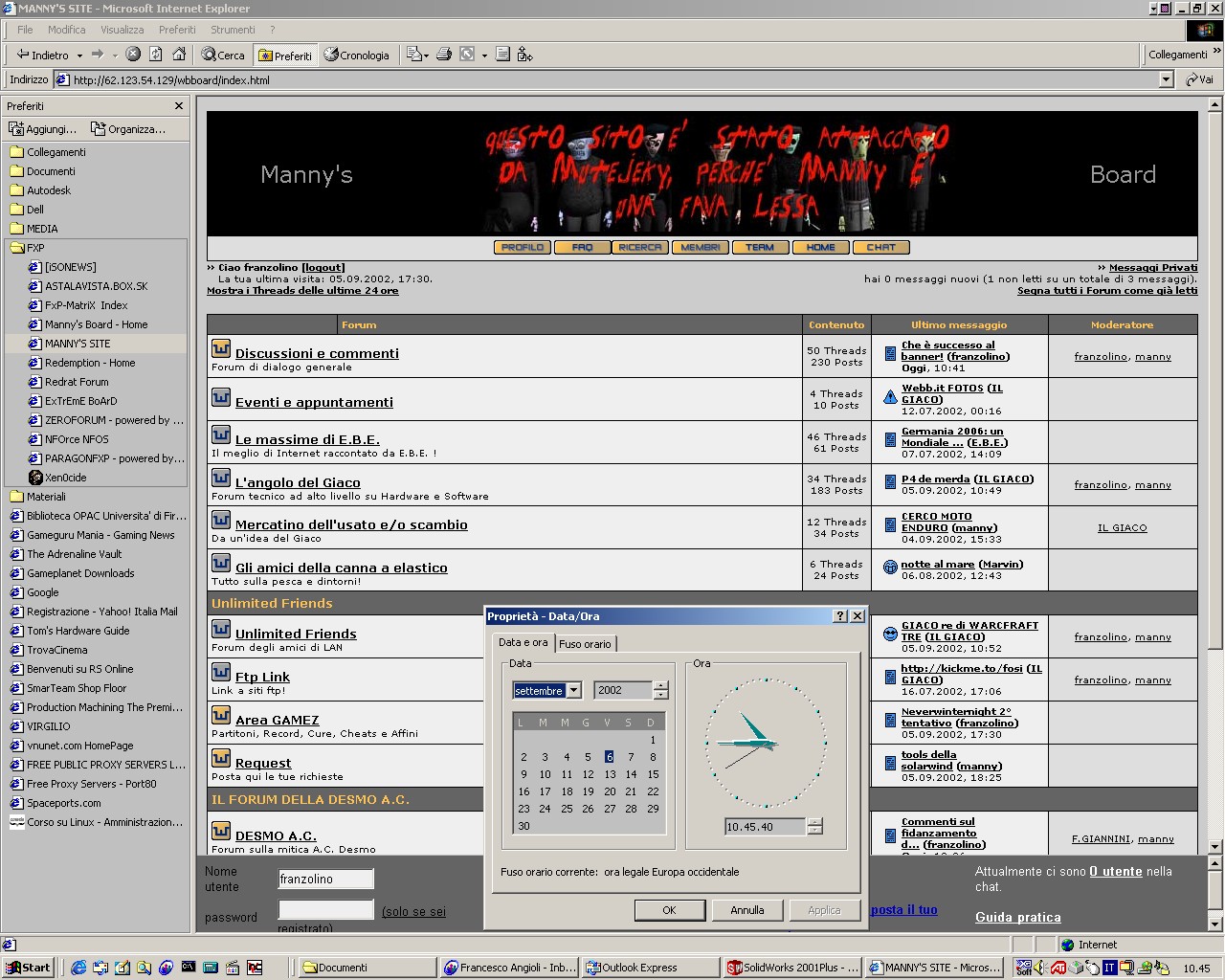Click the Print icon in toolbar
The image size is (1225, 980).
[x=444, y=55]
